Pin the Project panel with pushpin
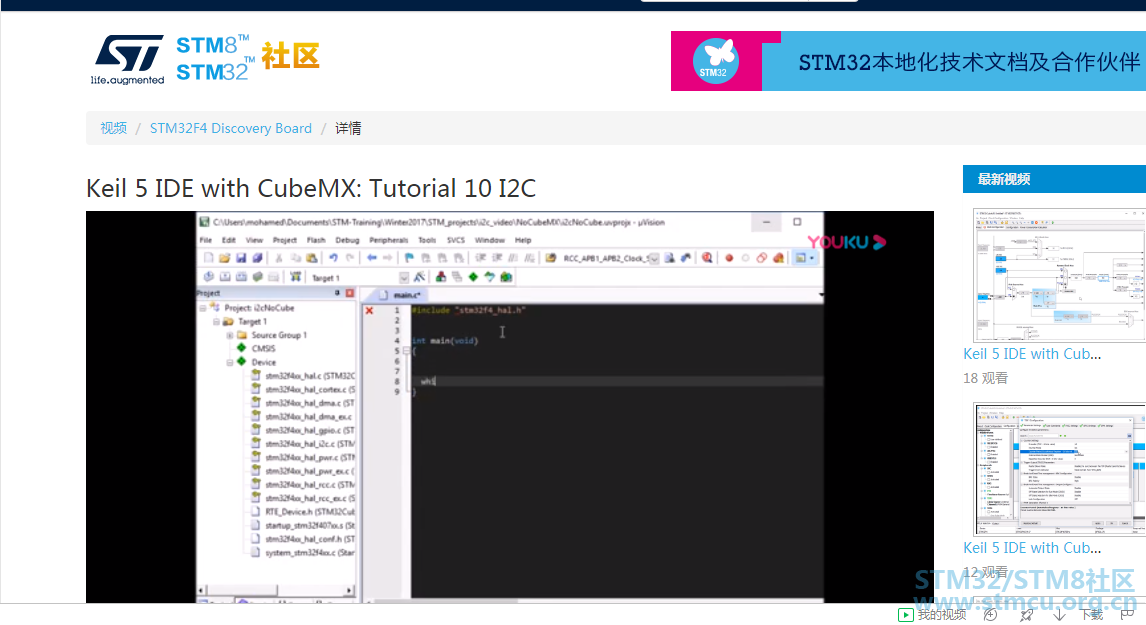Screen dimensions: 1146x625 coord(337,293)
